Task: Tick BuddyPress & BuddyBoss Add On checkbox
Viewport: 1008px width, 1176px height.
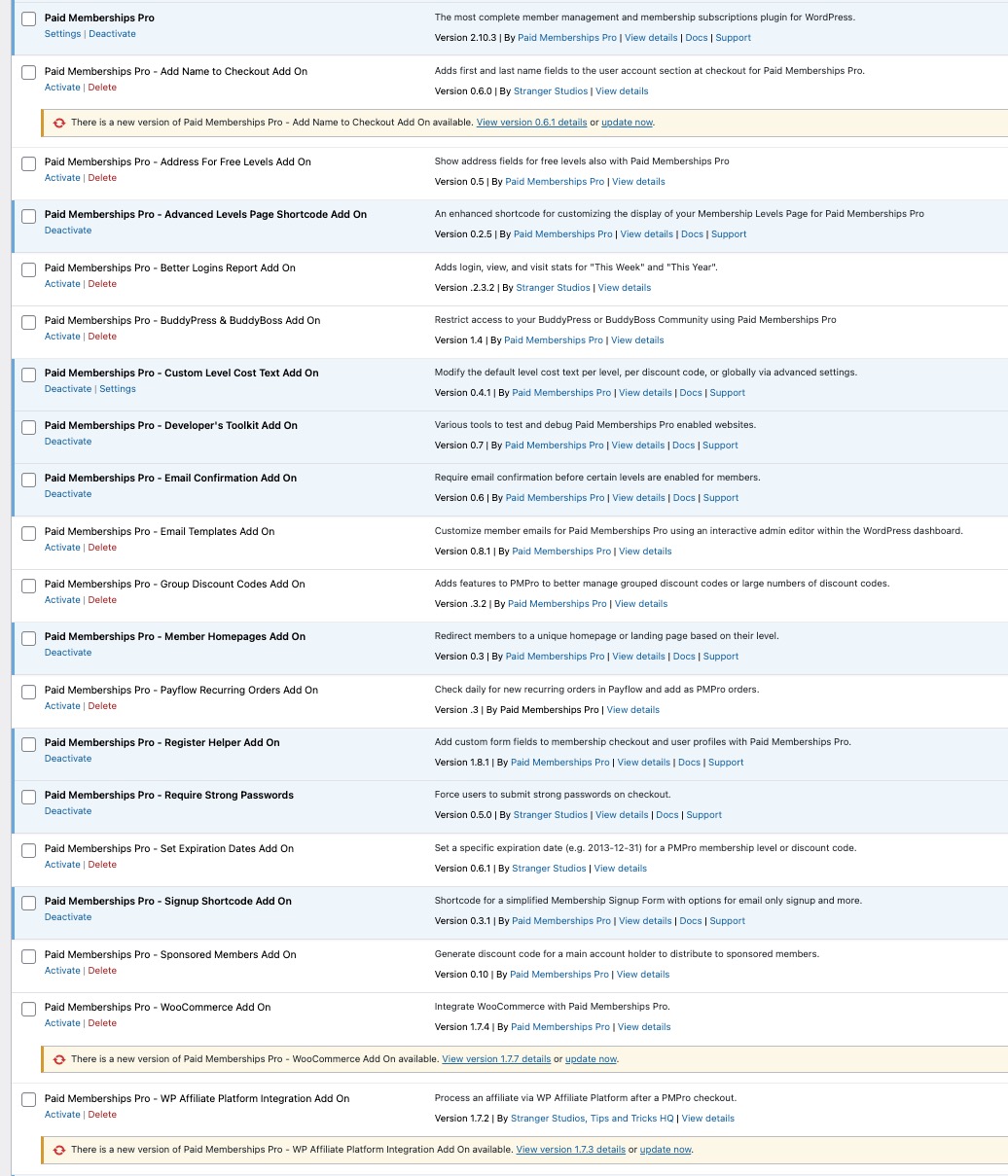Action: [x=28, y=322]
